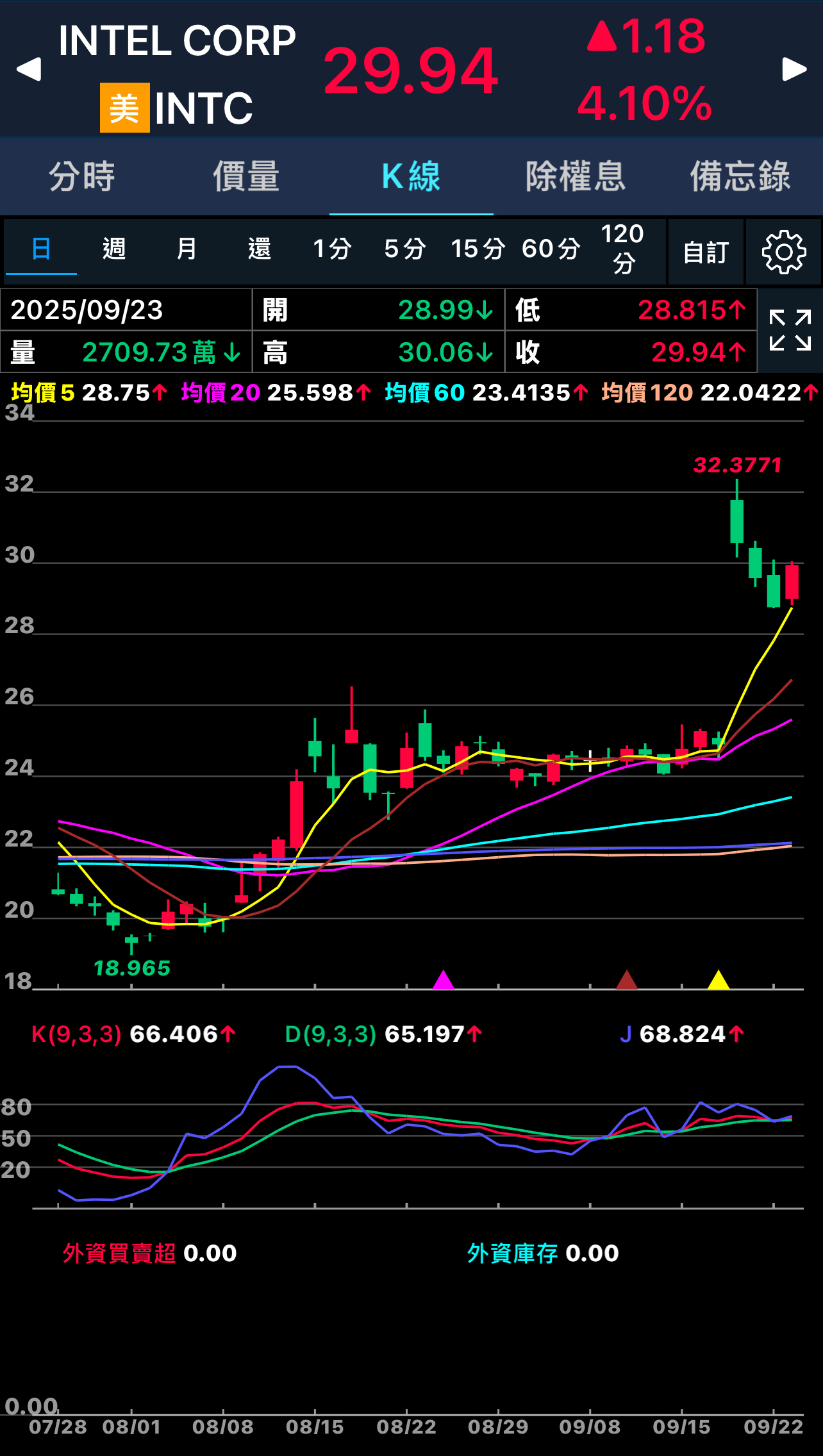Select the brown triangle marker
Viewport: 823px width, 1456px height.
click(x=627, y=980)
